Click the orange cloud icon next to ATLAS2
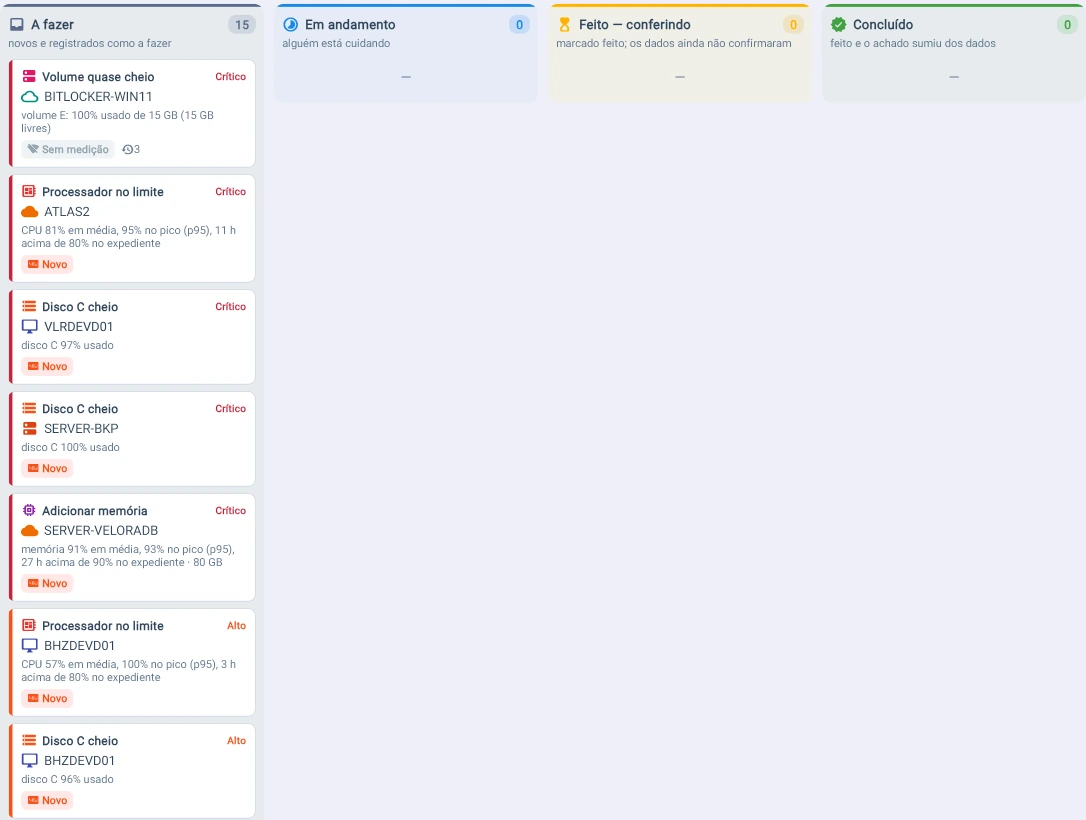This screenshot has height=820, width=1086. point(29,211)
